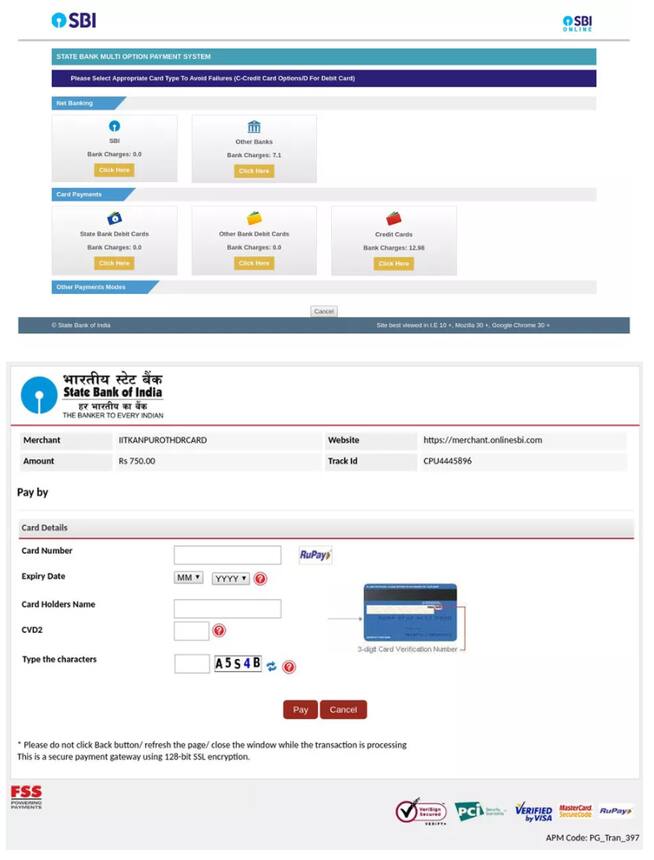Click the card verification number illustration
This screenshot has height=860, width=654.
pyautogui.click(x=410, y=613)
